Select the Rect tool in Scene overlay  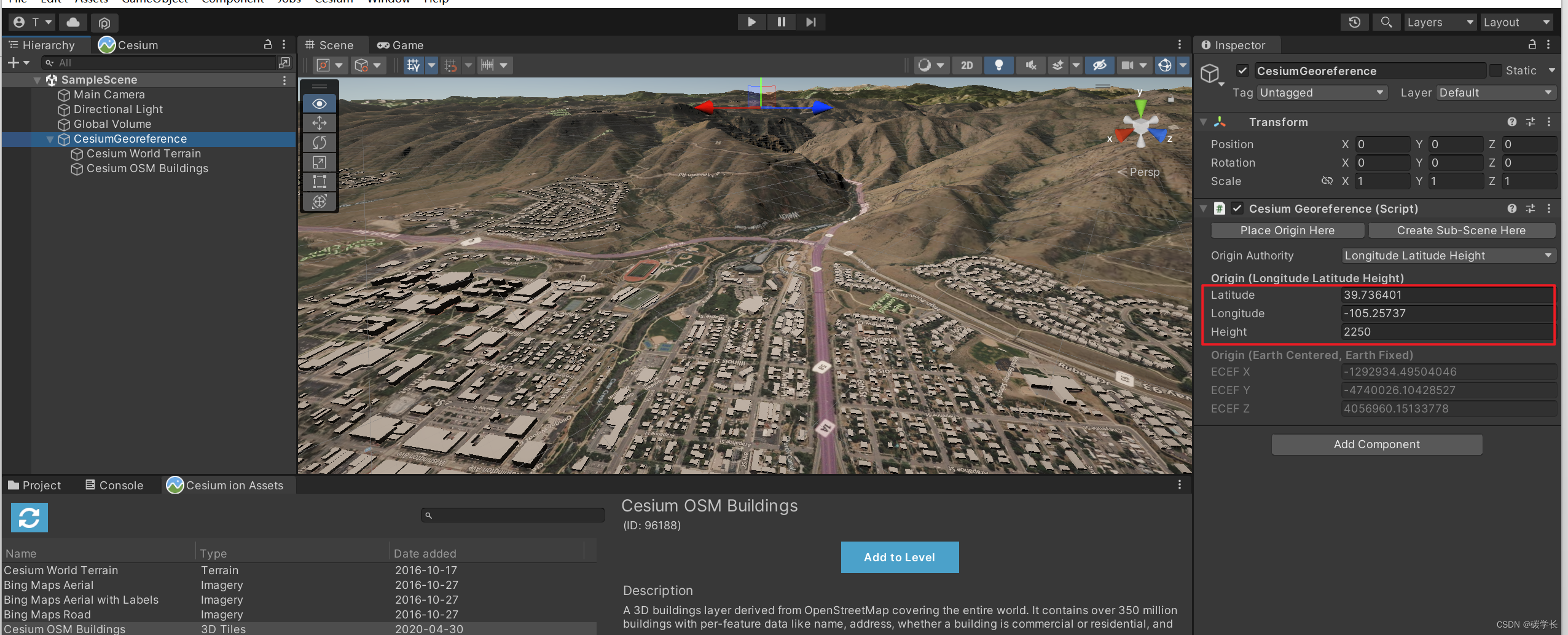click(x=319, y=182)
